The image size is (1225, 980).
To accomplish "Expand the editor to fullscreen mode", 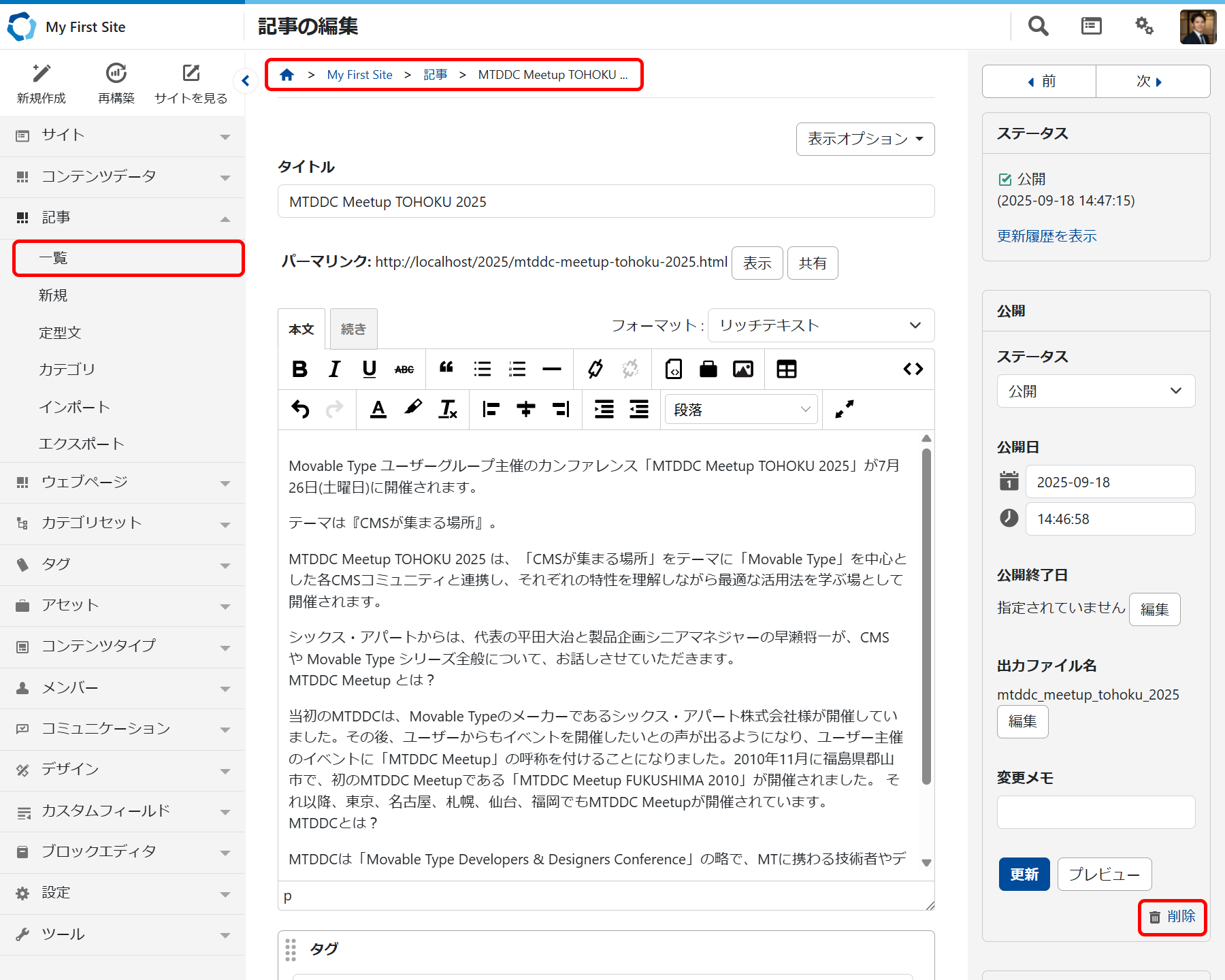I will 844,409.
